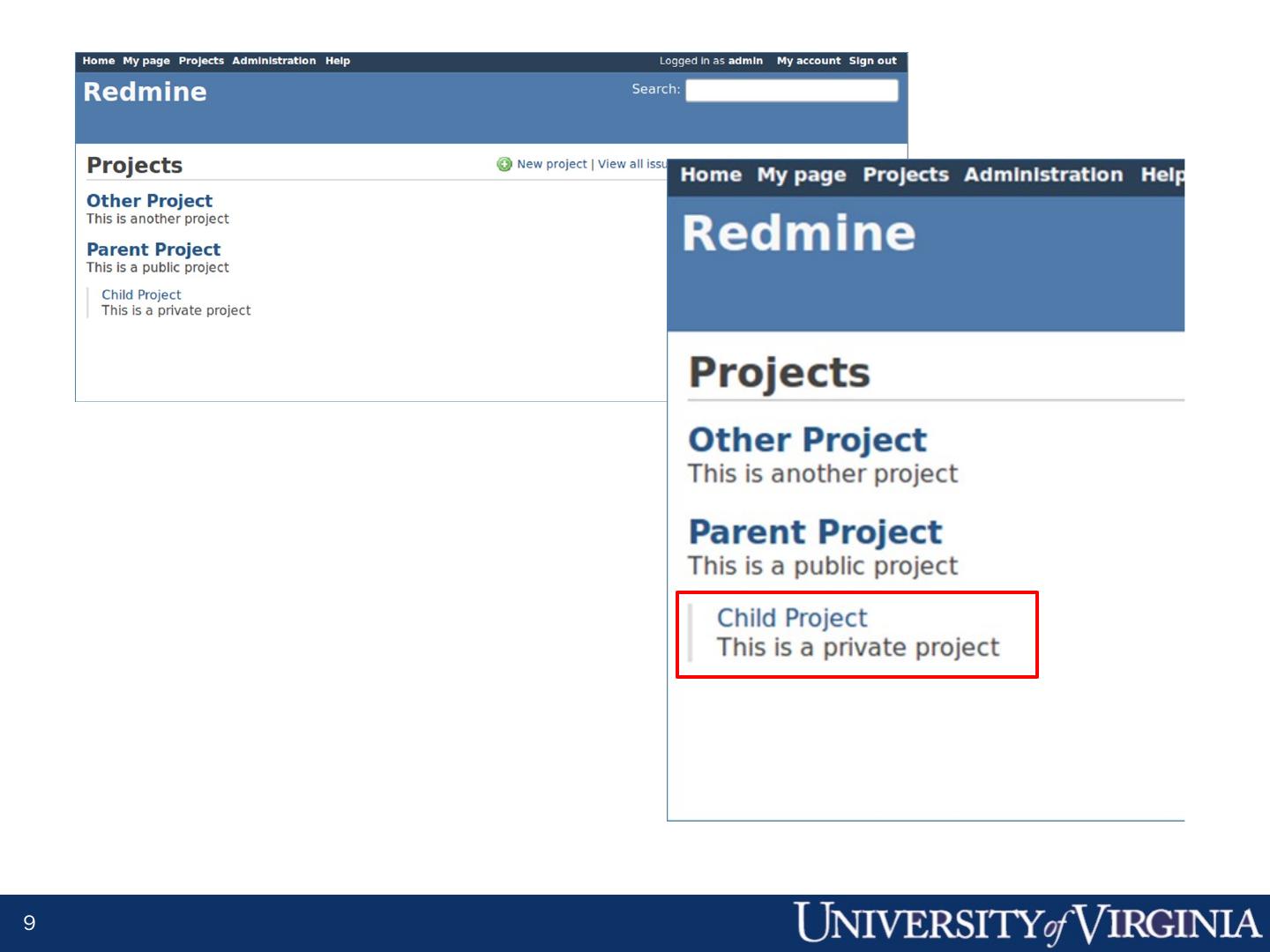Focus the Search input field

tap(792, 90)
